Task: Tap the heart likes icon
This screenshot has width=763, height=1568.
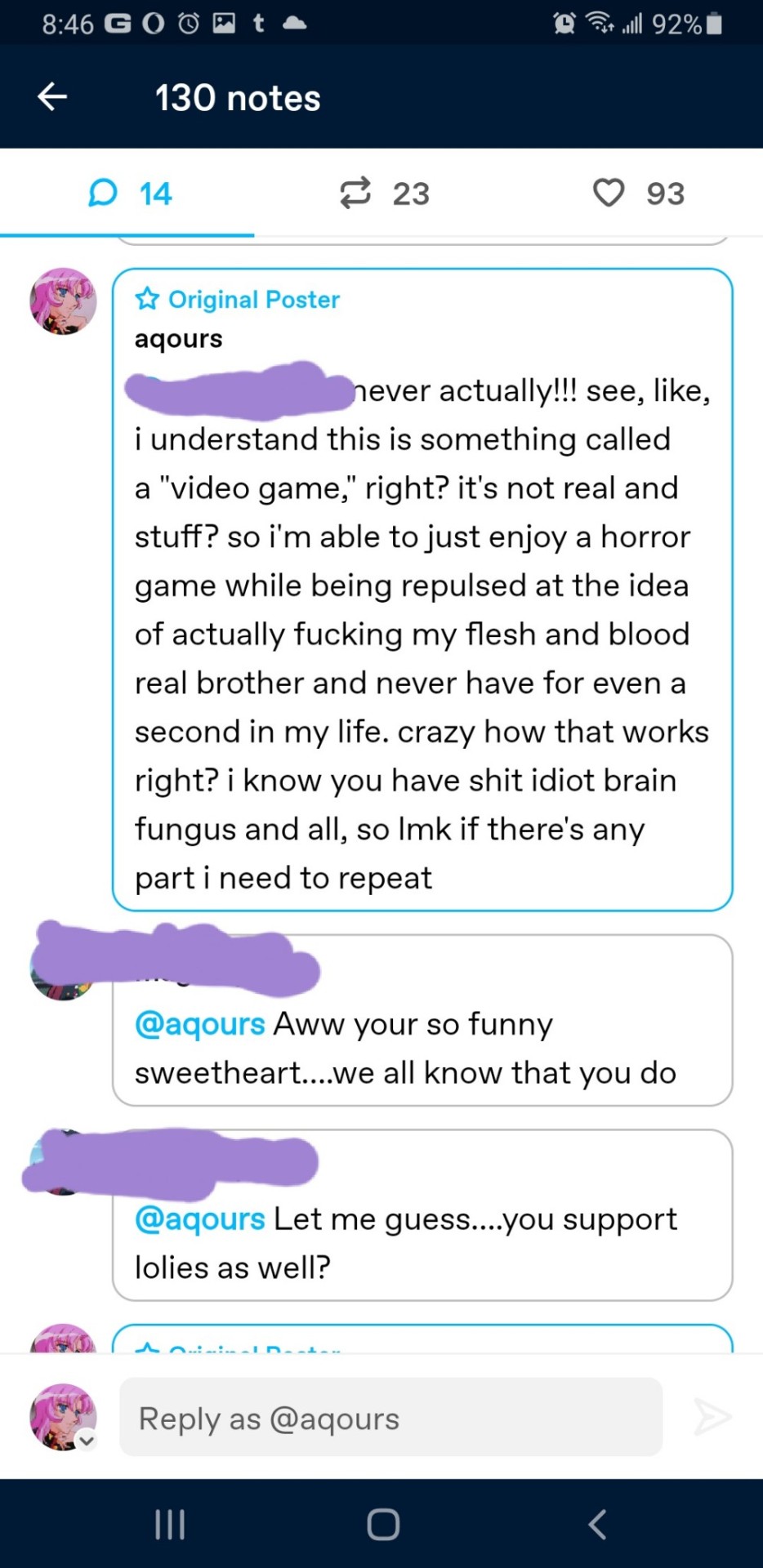Action: pyautogui.click(x=609, y=194)
